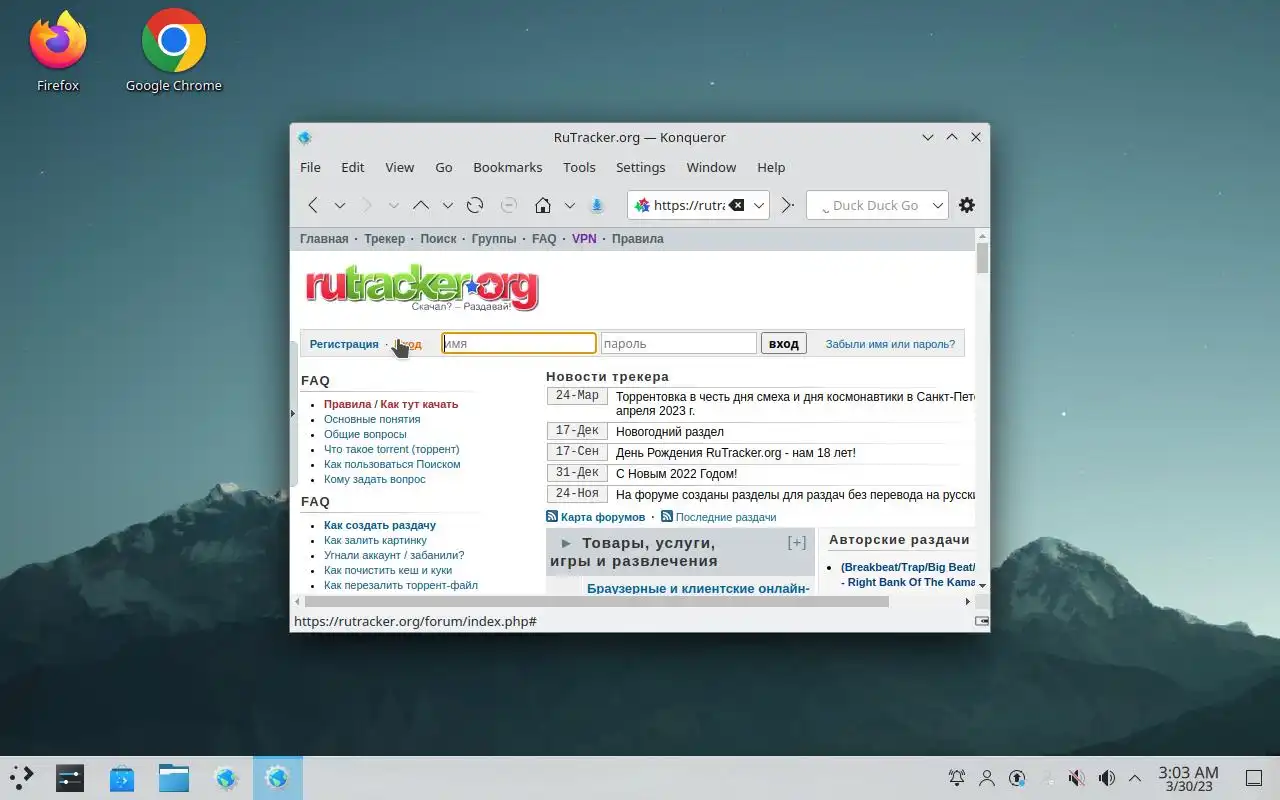1280x800 pixels.
Task: Open the Window menu
Action: [711, 167]
